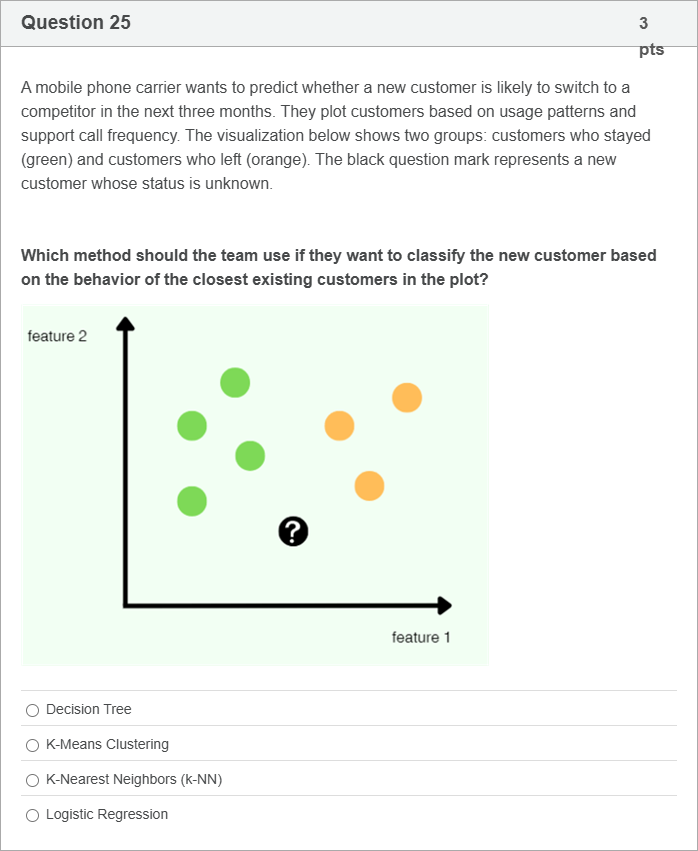Click the black question mark marker
The height and width of the screenshot is (851, 698).
(292, 531)
